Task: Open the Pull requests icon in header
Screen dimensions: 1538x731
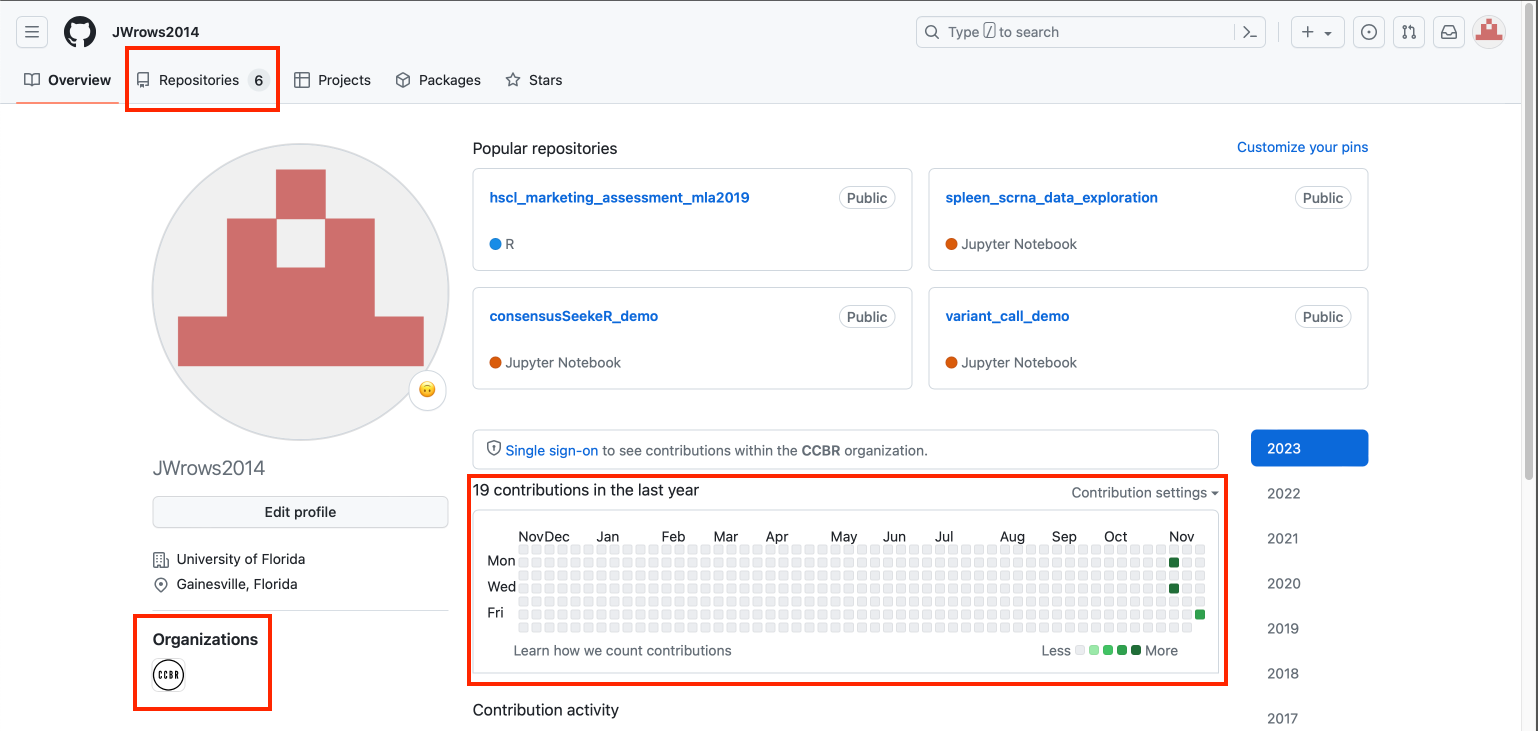Action: coord(1409,32)
